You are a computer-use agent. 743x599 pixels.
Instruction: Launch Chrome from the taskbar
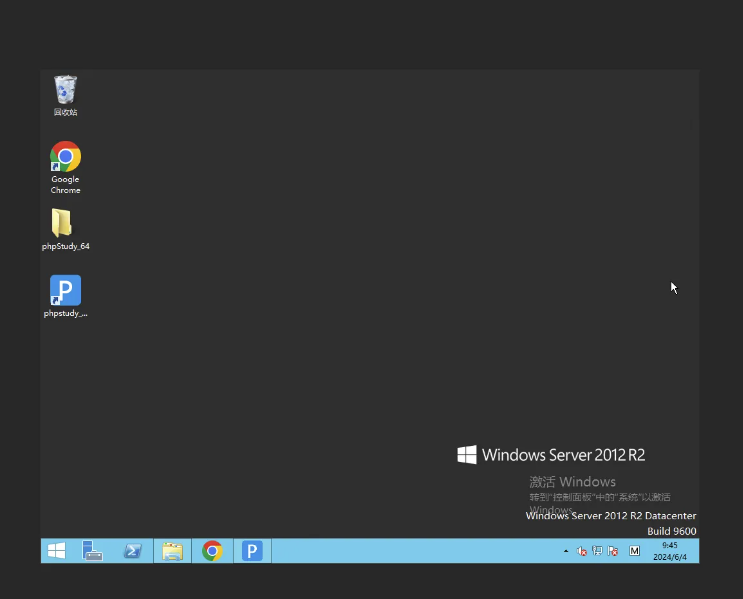[212, 551]
